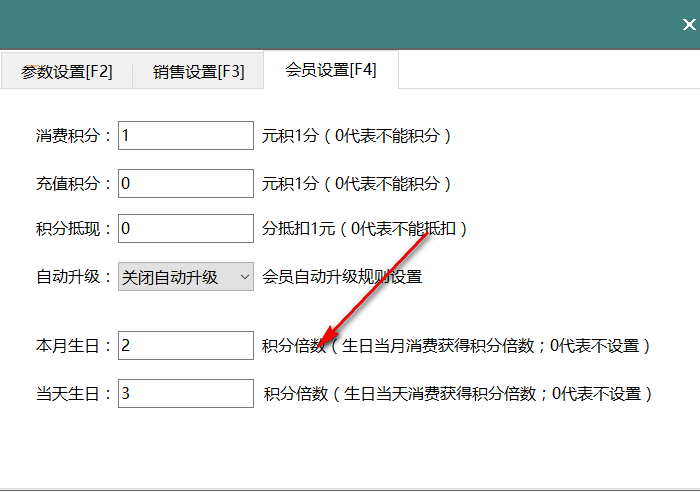700x493 pixels.
Task: Switch to the 参数设置[F2] tab
Action: (67, 71)
